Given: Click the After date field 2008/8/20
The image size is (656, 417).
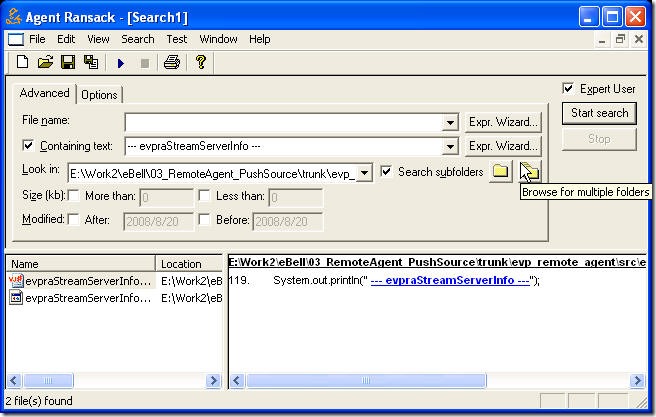Looking at the screenshot, I should click(x=158, y=221).
